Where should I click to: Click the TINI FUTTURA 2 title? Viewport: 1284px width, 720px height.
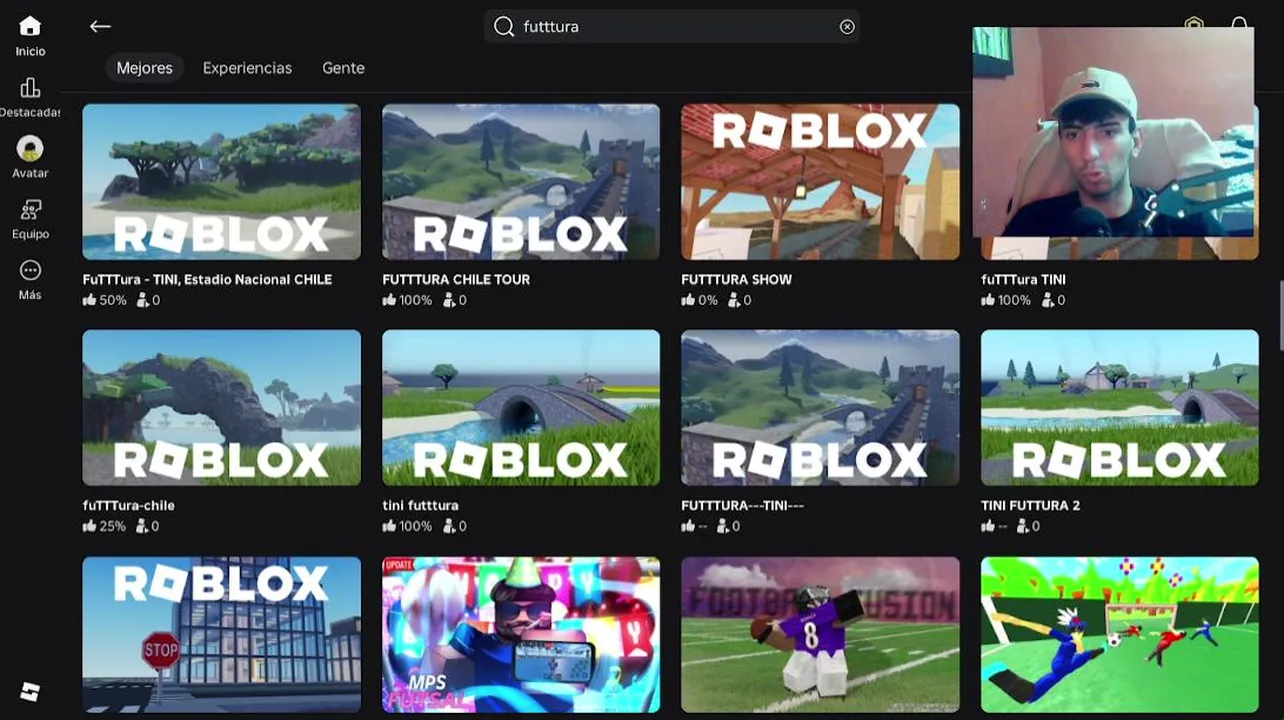(x=1030, y=506)
